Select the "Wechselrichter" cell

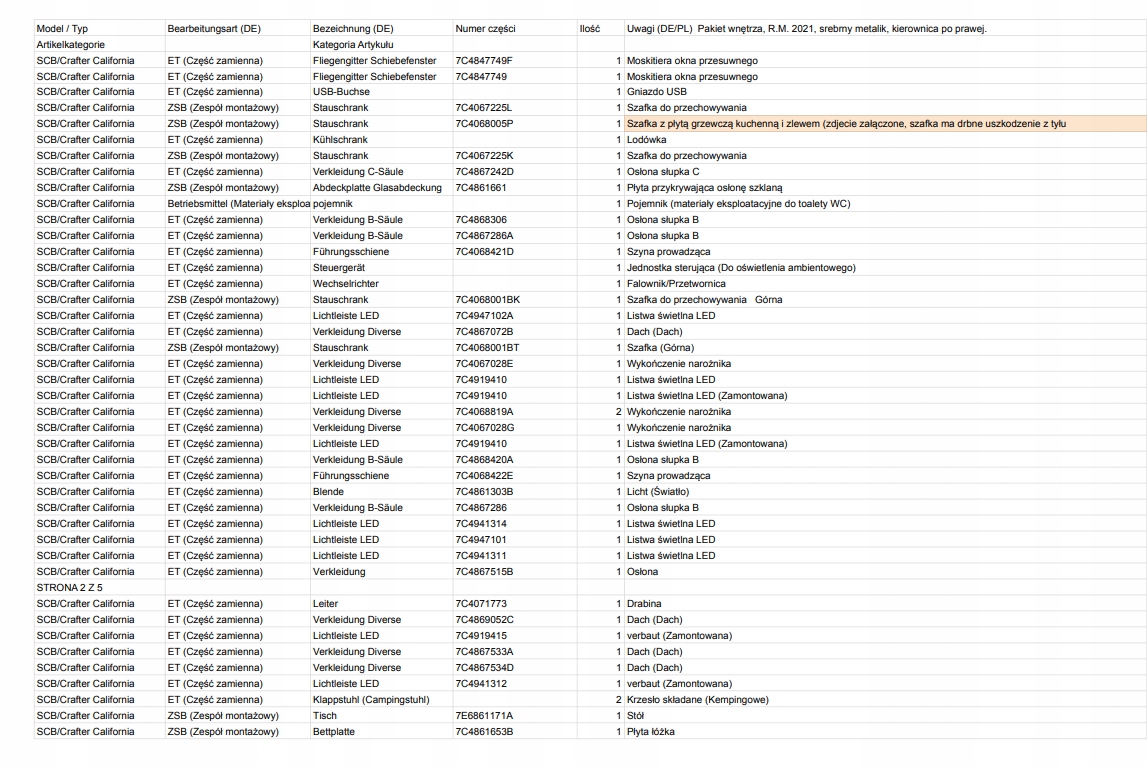pyautogui.click(x=346, y=283)
